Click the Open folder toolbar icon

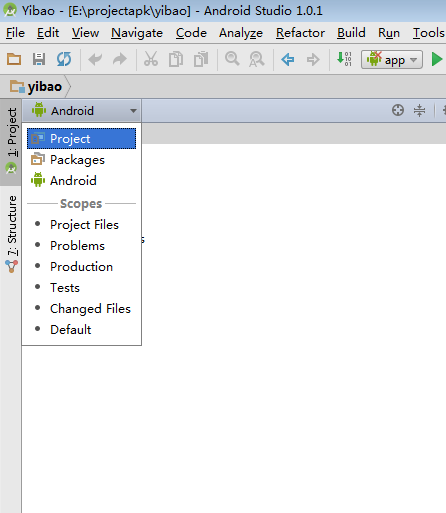pos(14,59)
